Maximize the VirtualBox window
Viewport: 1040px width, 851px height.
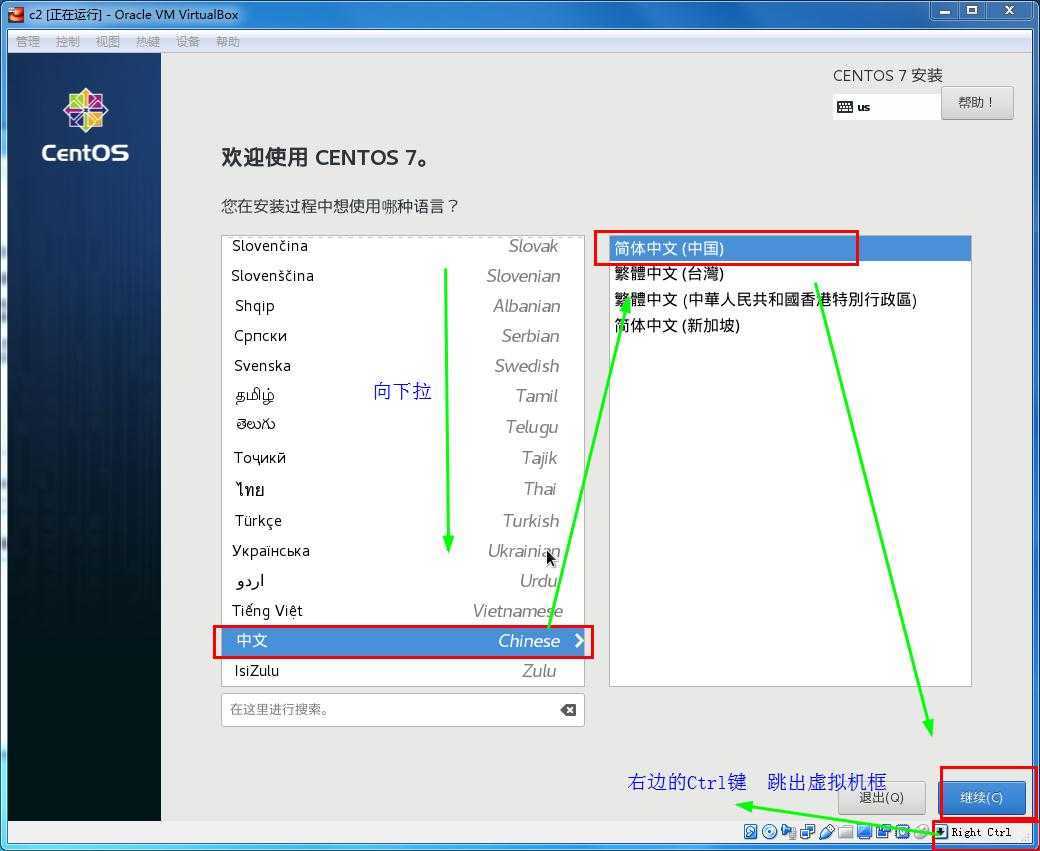tap(972, 11)
